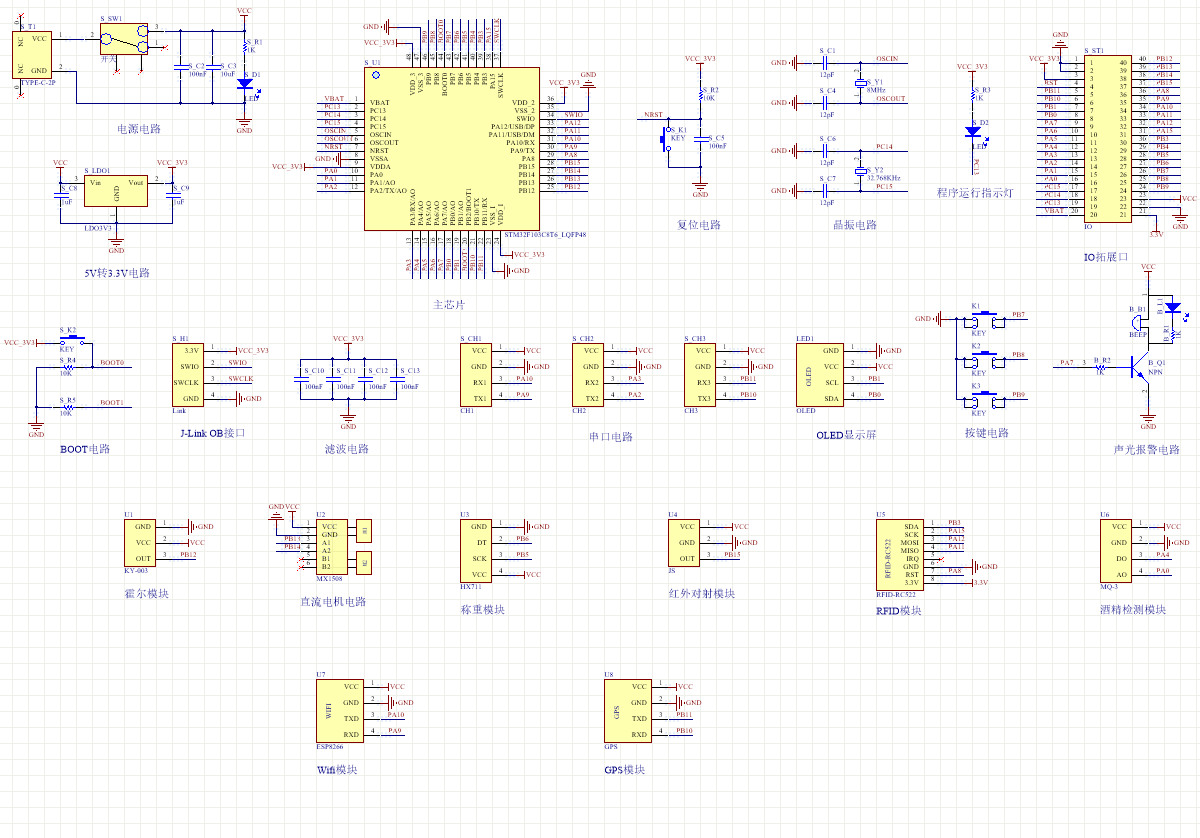Viewport: 1200px width, 838px height.
Task: Click the "酒精检测模块" section title
Action: coord(1133,610)
